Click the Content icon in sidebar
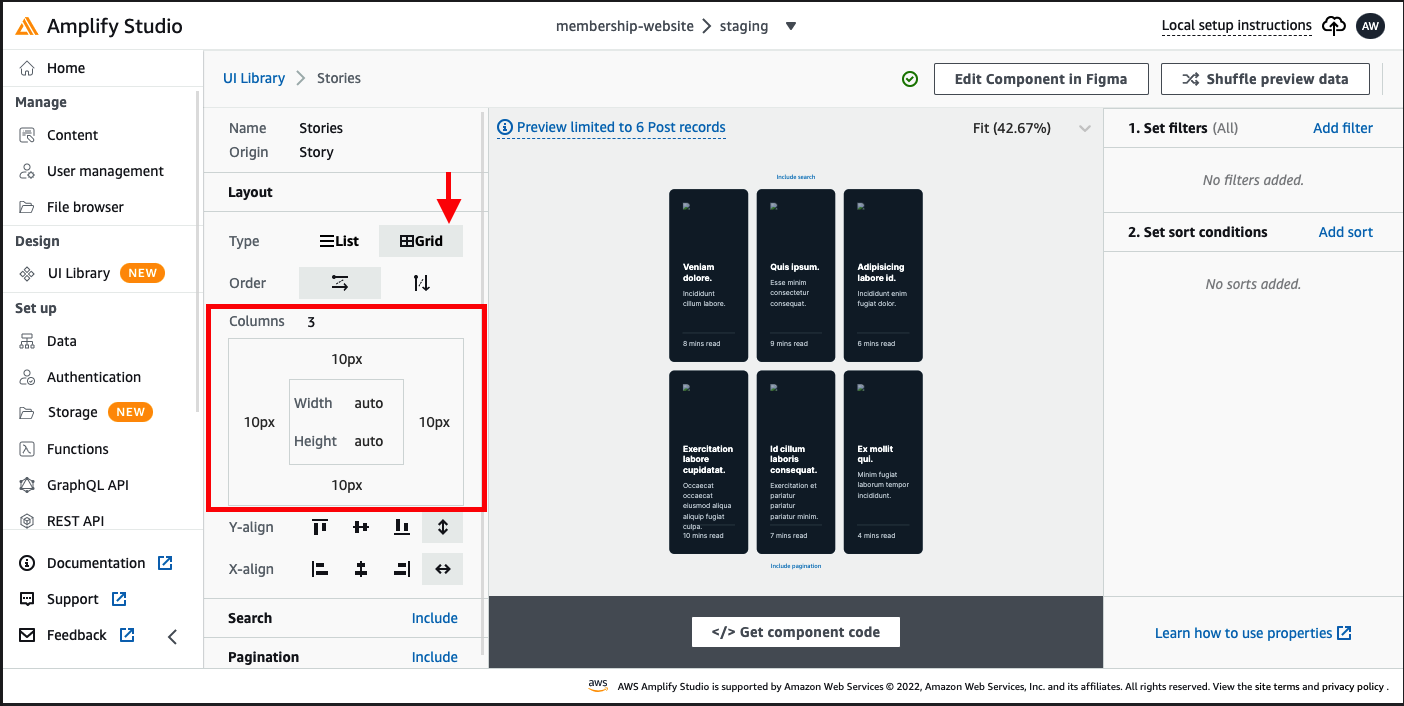 click(28, 135)
